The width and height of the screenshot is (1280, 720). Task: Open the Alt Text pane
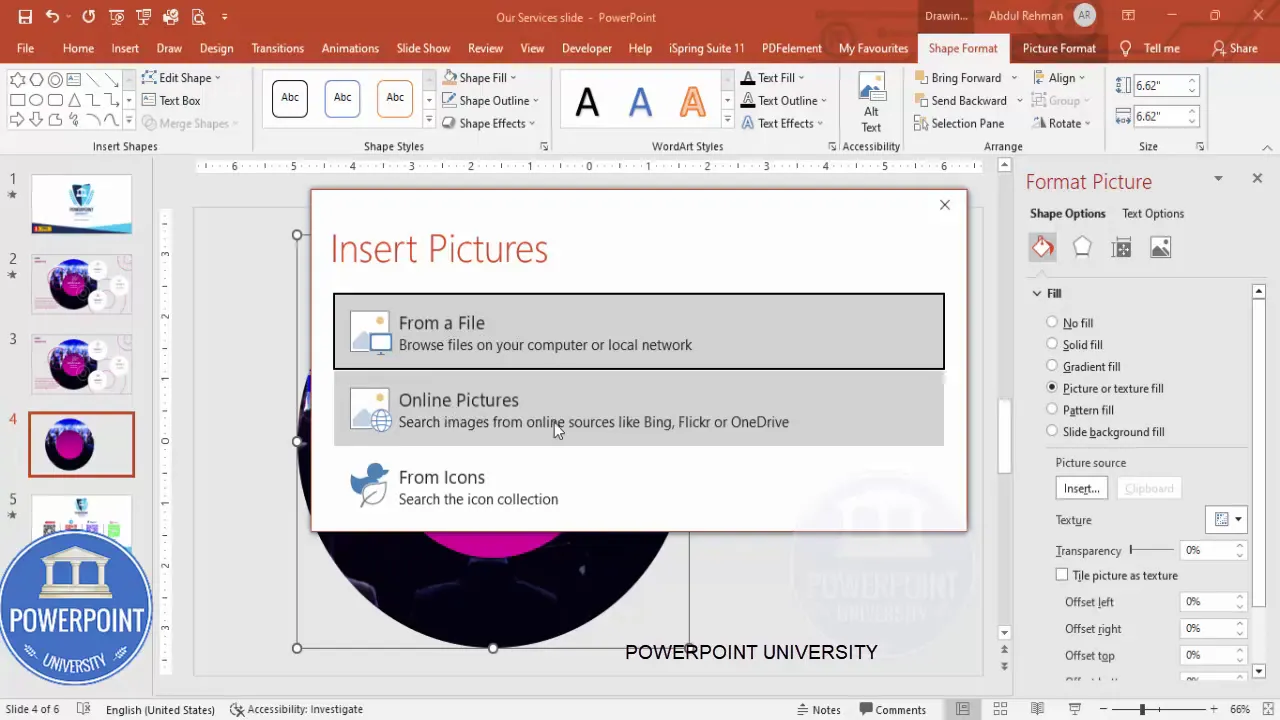(872, 102)
